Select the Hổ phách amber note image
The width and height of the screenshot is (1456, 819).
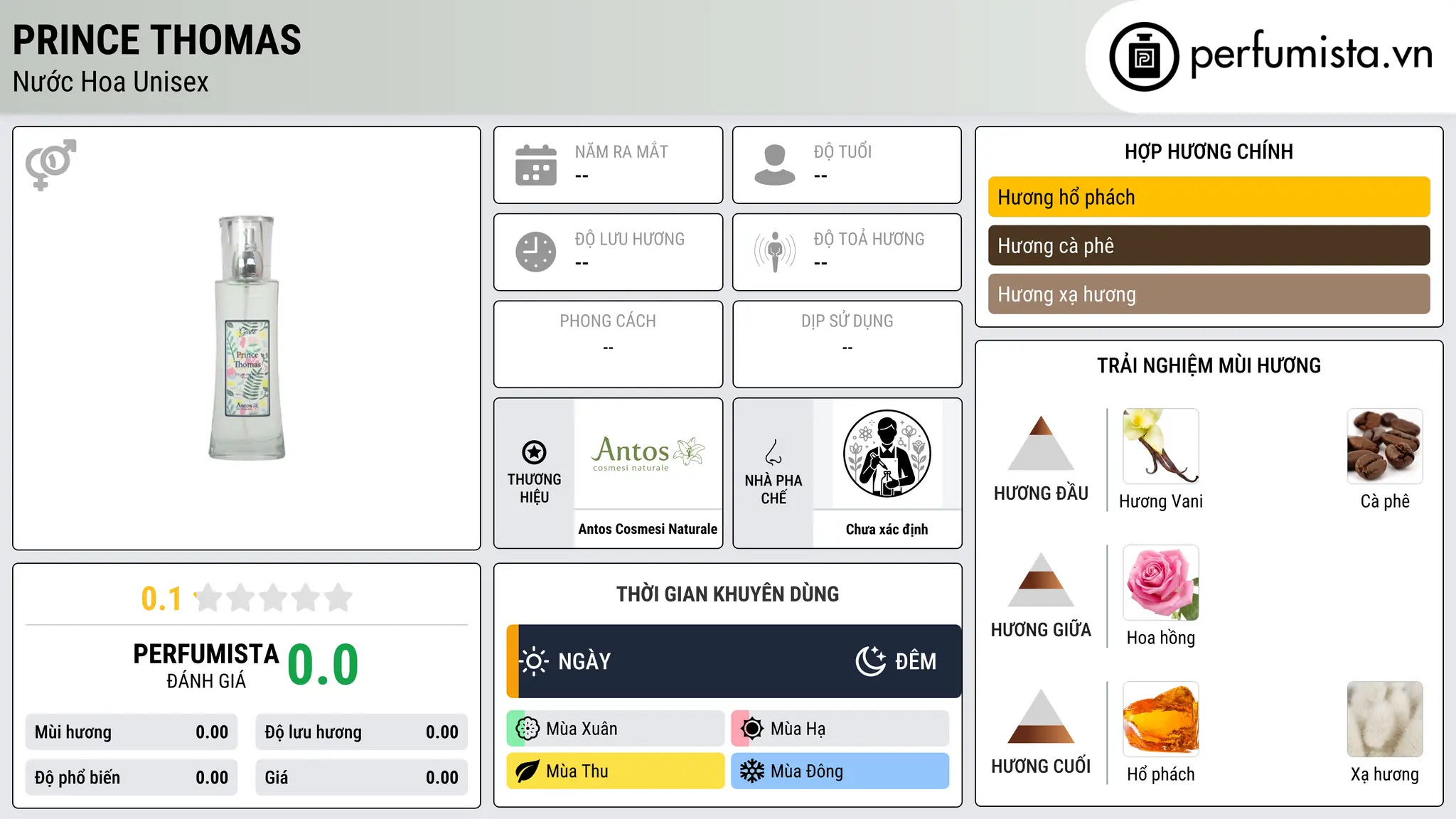[x=1161, y=719]
